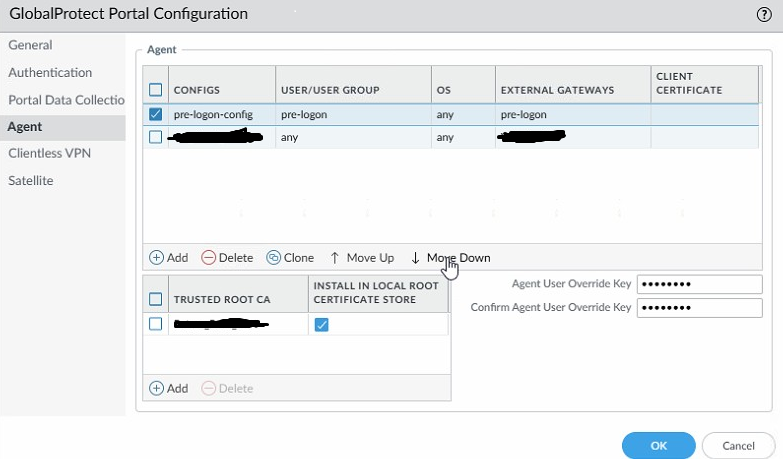Screen dimensions: 783x459
Task: Click the CLIENT CERTIFICATE column header
Action: click(x=689, y=83)
